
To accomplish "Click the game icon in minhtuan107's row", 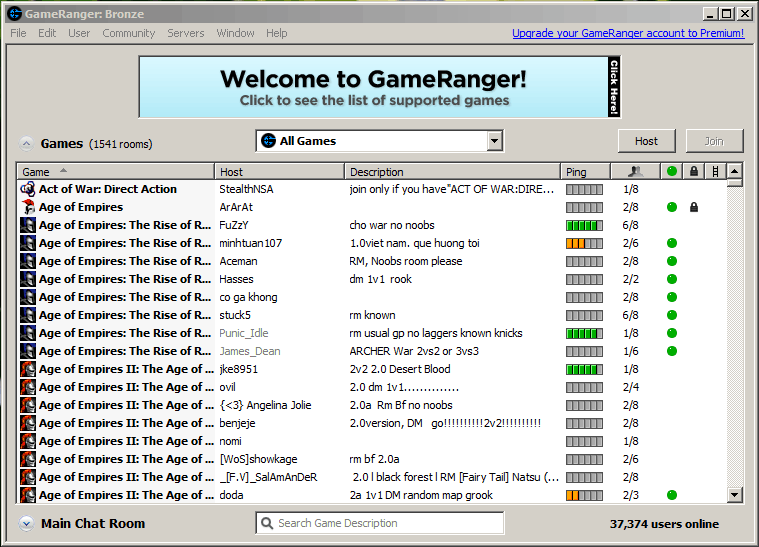I will (x=28, y=243).
